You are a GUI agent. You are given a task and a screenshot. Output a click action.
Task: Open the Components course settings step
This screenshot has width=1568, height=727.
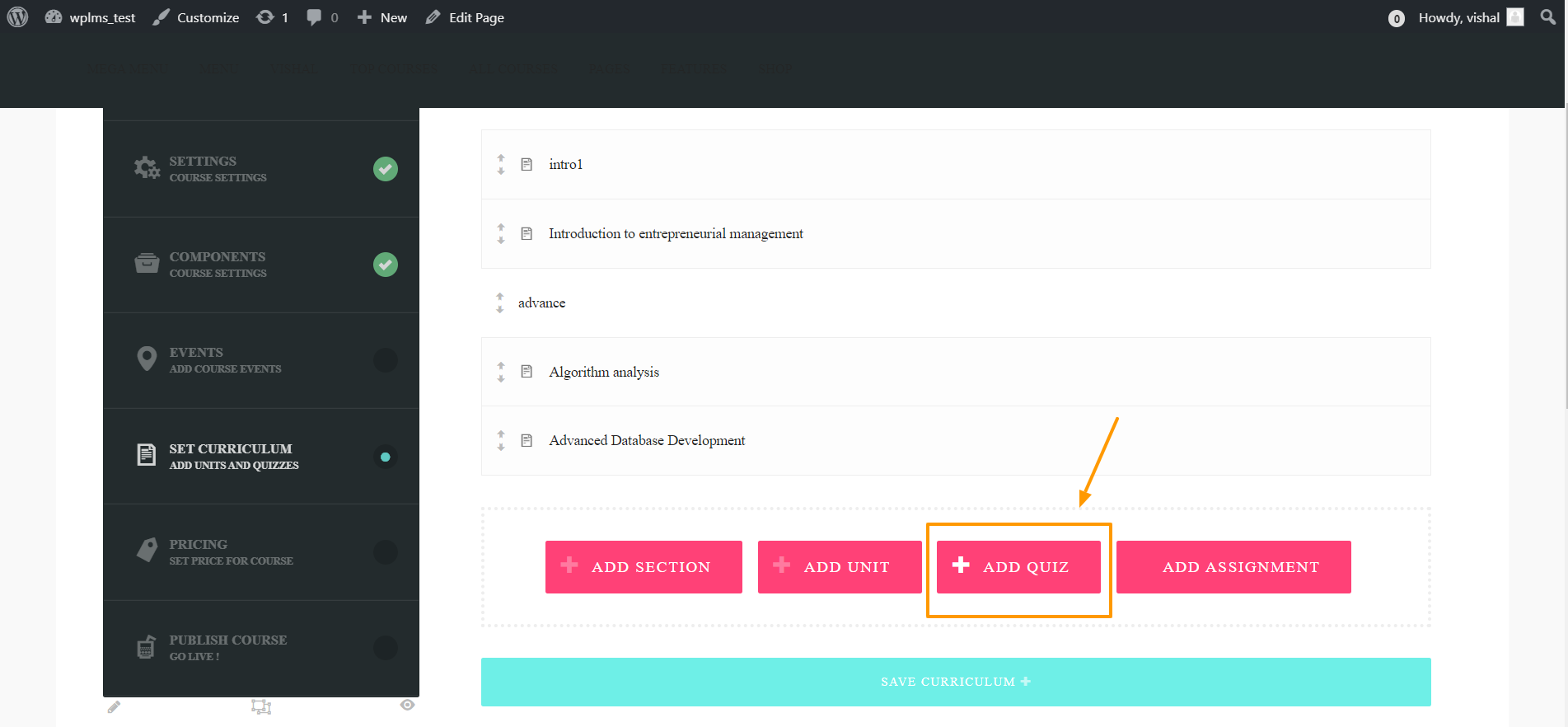[x=261, y=265]
